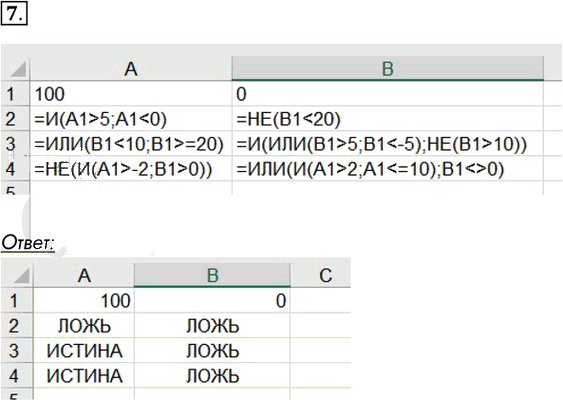Select cell with =ИЛИ(И(A1>2;A1<=10);B1<>0)
Screen dimensions: 563x400
coord(388,169)
